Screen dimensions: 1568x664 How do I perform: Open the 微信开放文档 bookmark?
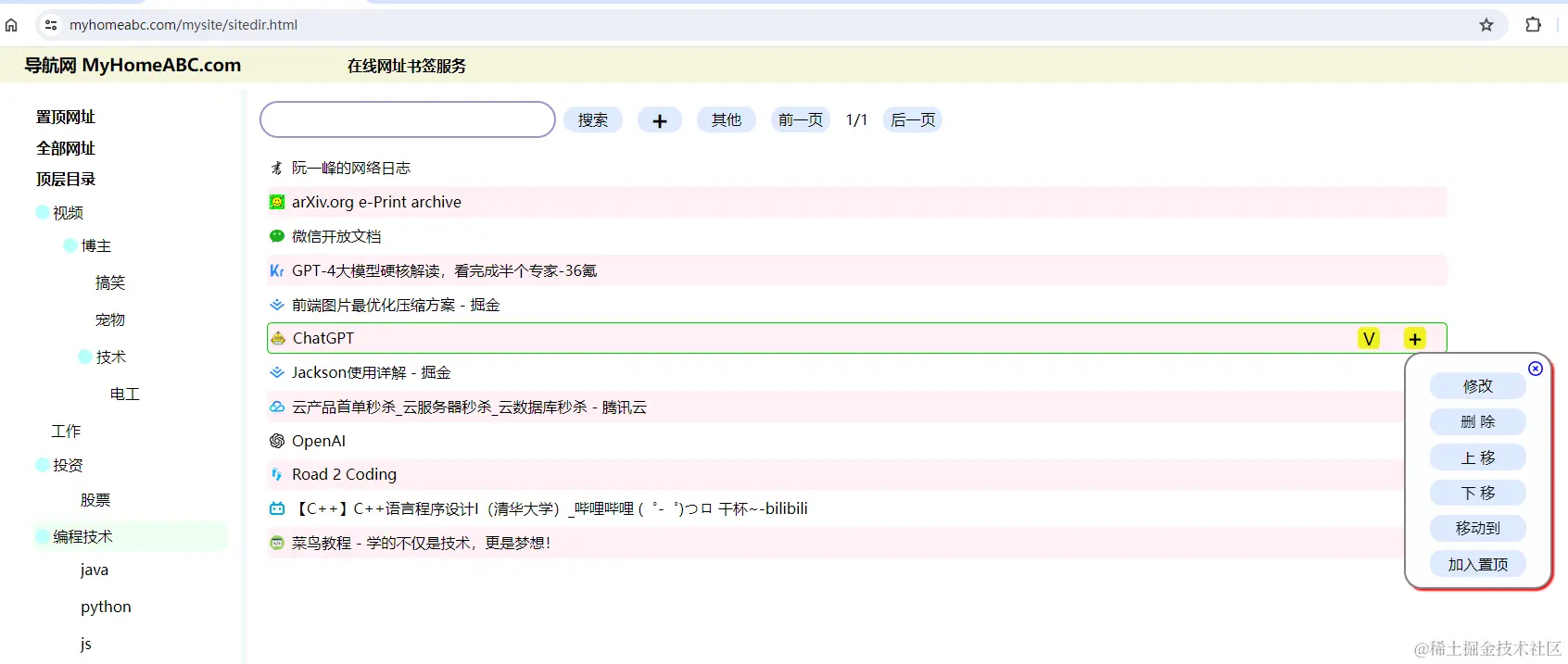[x=336, y=236]
